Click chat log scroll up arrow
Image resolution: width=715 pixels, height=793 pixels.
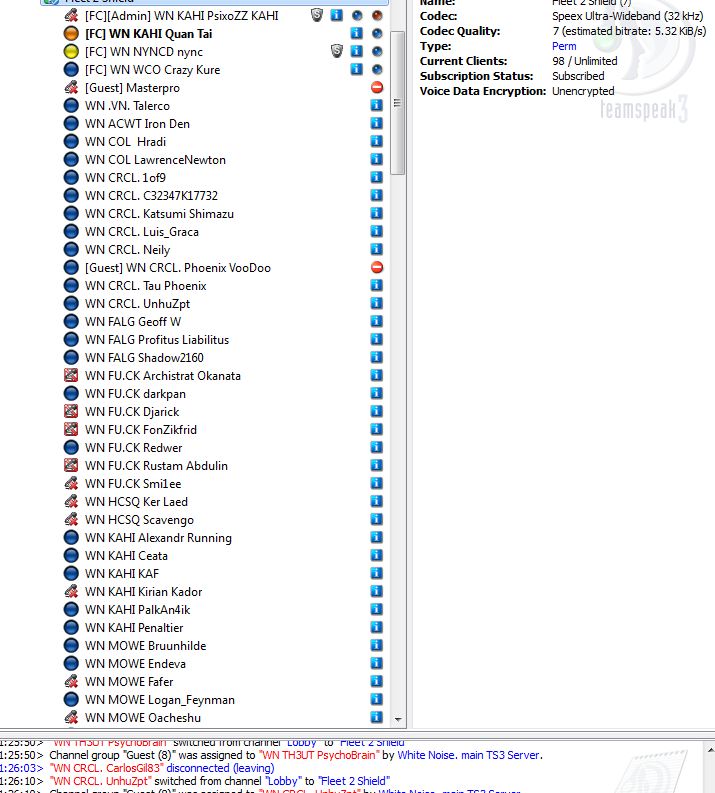click(x=710, y=751)
